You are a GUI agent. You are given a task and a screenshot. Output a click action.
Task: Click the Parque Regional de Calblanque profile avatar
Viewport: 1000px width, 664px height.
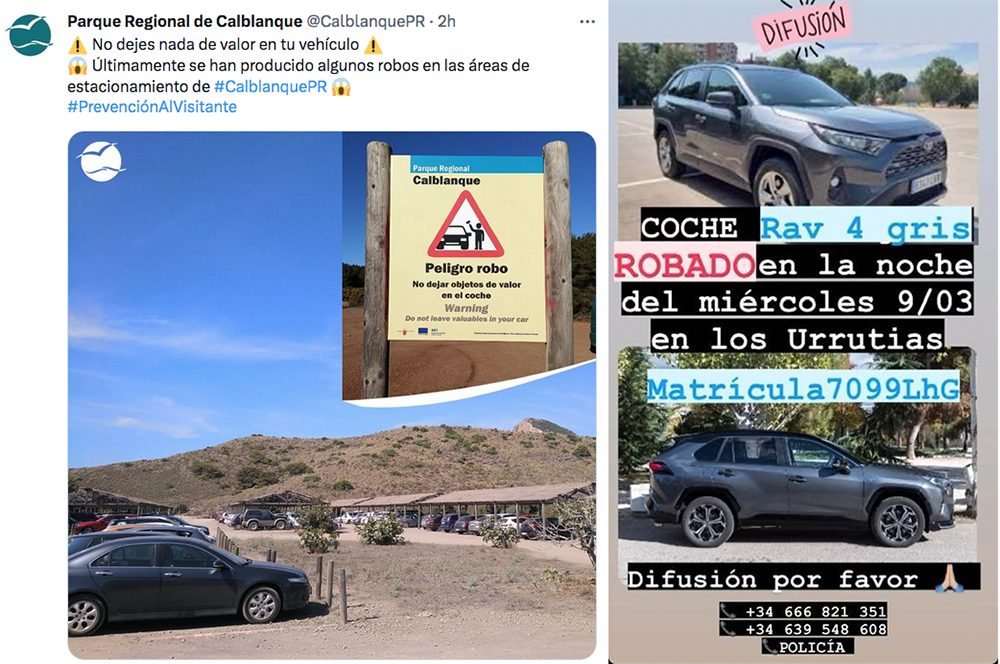tap(30, 35)
